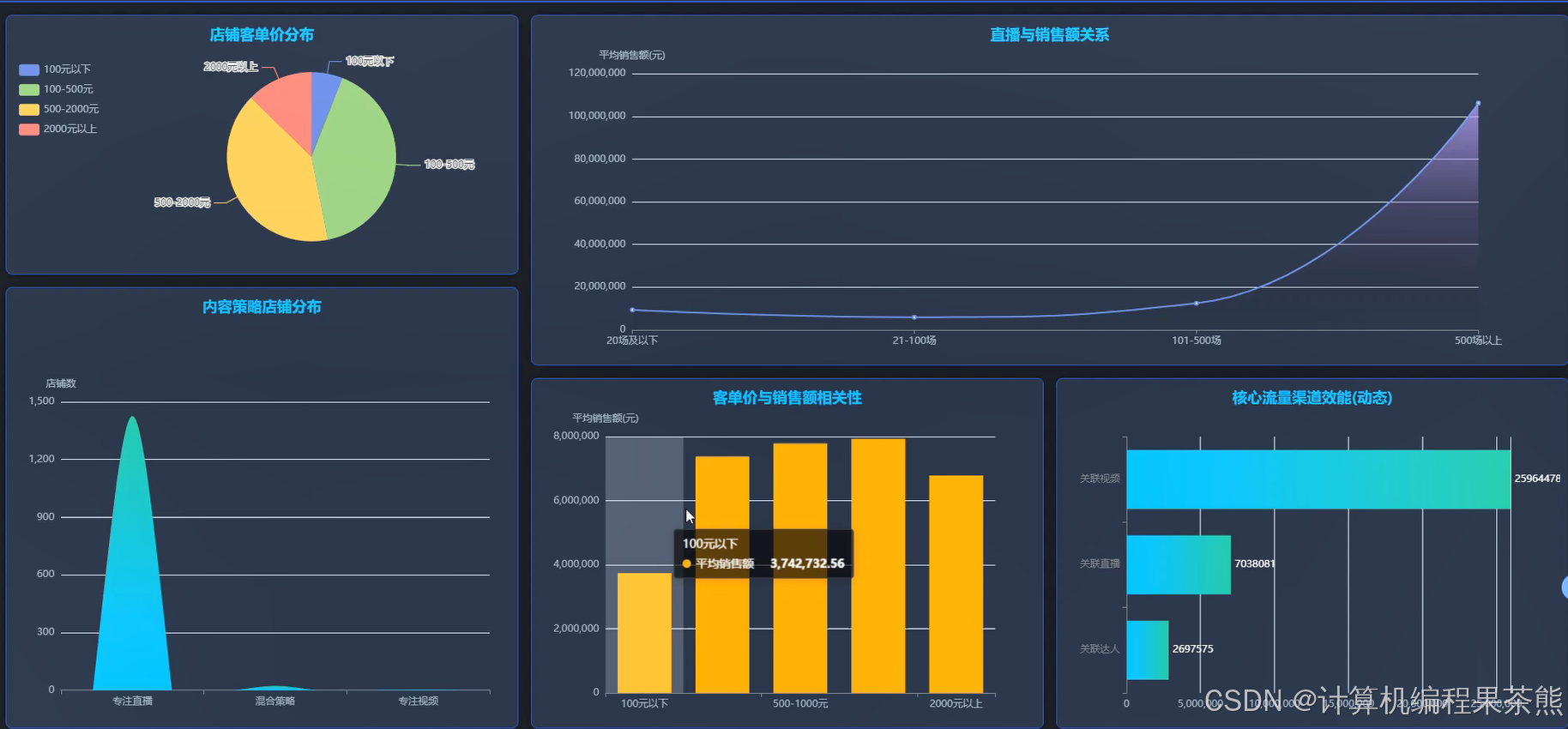Click the 2697575 bar value label
The width and height of the screenshot is (1568, 729).
point(1193,649)
